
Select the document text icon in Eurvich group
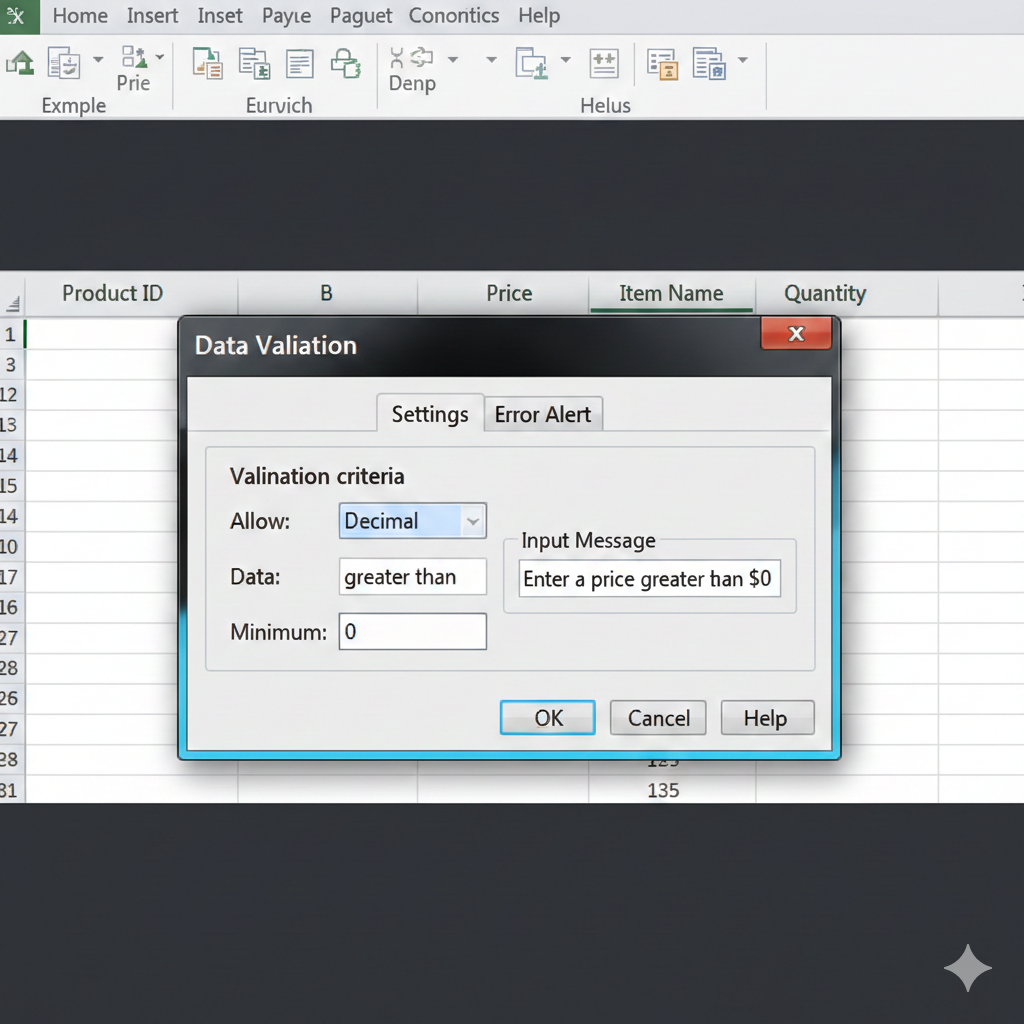[x=299, y=62]
